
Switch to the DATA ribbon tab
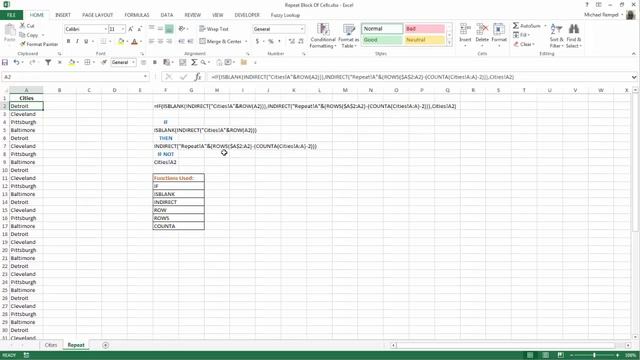click(167, 15)
